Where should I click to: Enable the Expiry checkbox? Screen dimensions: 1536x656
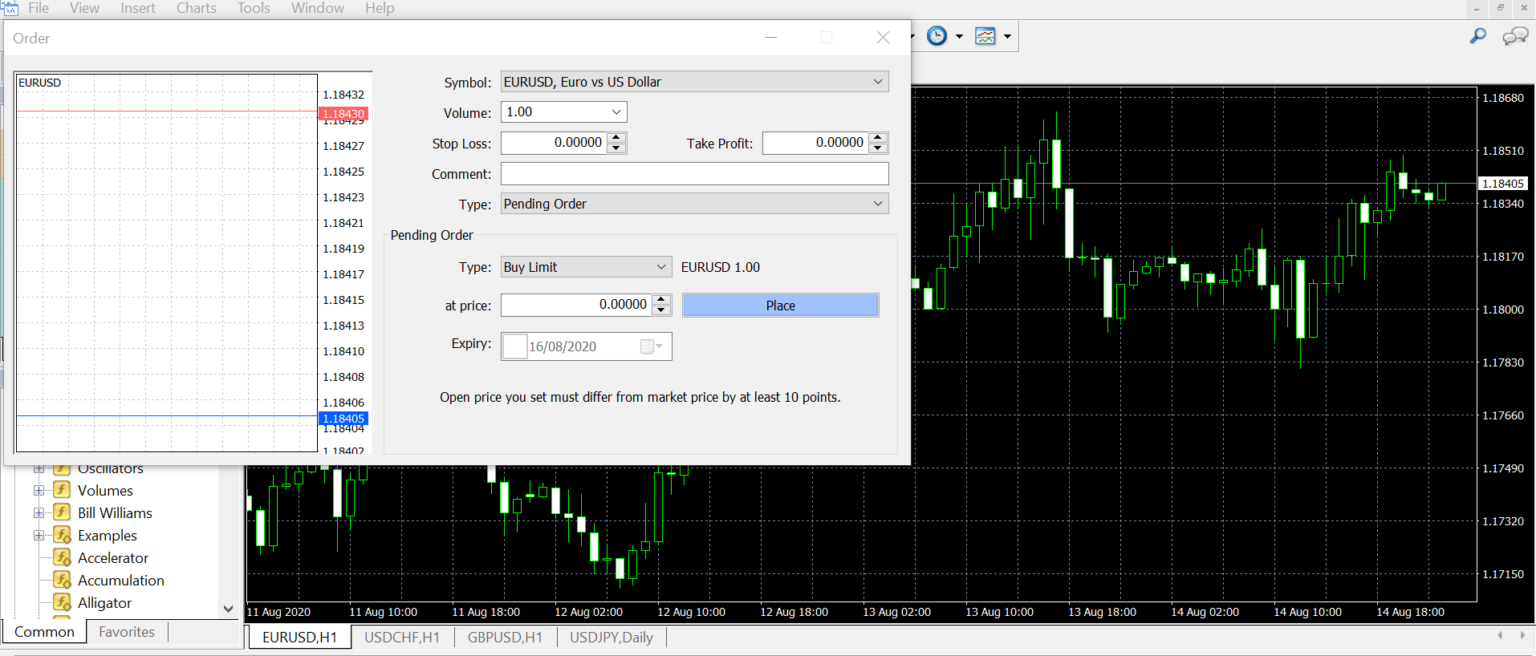click(514, 345)
